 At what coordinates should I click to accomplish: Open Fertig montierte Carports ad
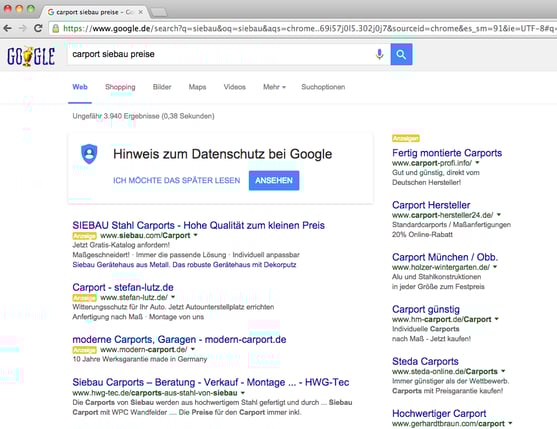tap(447, 153)
